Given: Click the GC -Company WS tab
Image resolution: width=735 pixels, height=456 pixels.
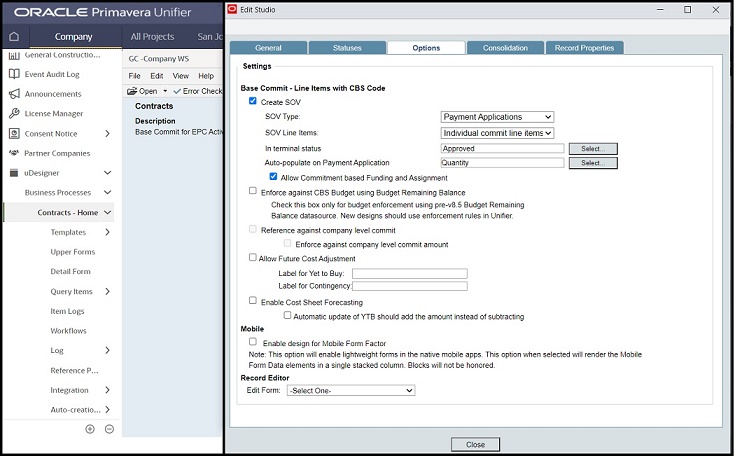Looking at the screenshot, I should click(159, 59).
